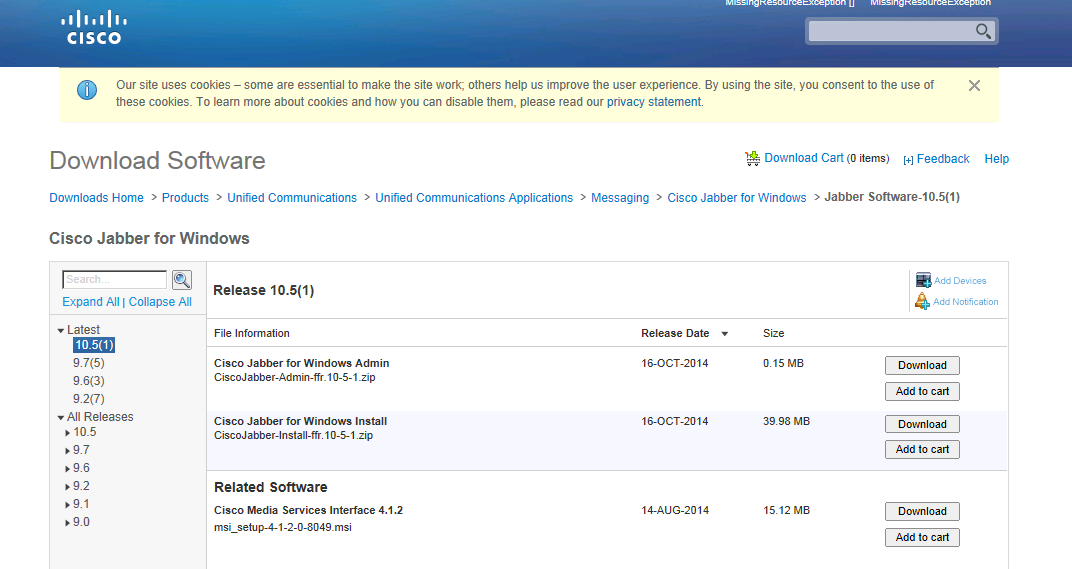The width and height of the screenshot is (1072, 569).
Task: Click the Add Notification link text
Action: 965,302
